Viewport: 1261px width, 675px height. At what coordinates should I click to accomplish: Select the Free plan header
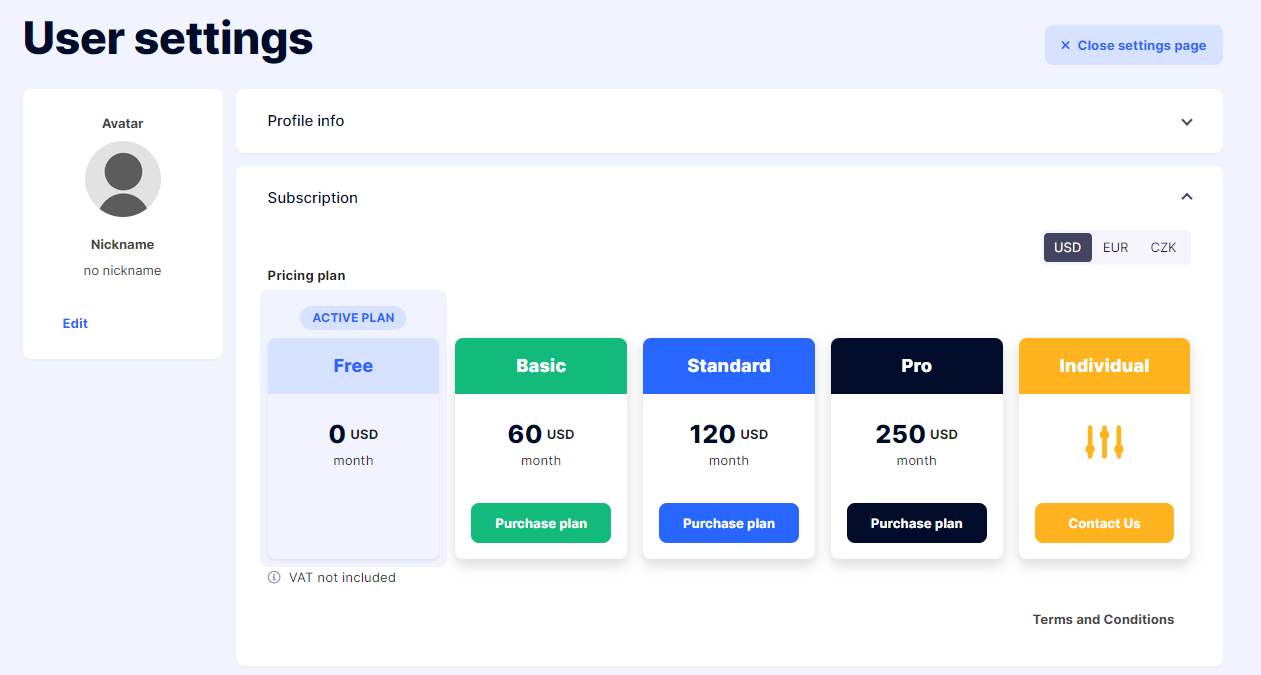353,366
